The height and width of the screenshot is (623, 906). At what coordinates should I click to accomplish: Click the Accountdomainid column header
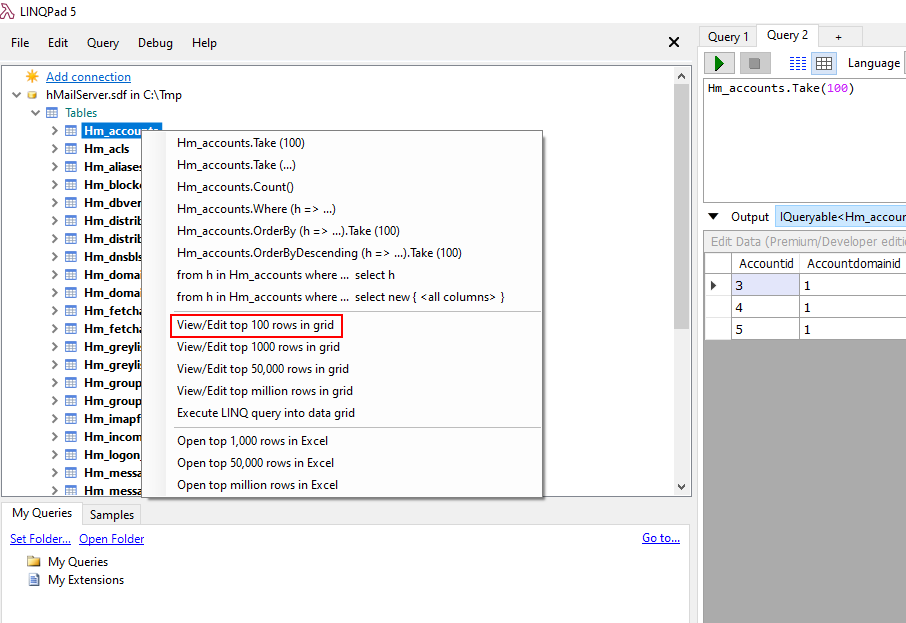click(853, 264)
